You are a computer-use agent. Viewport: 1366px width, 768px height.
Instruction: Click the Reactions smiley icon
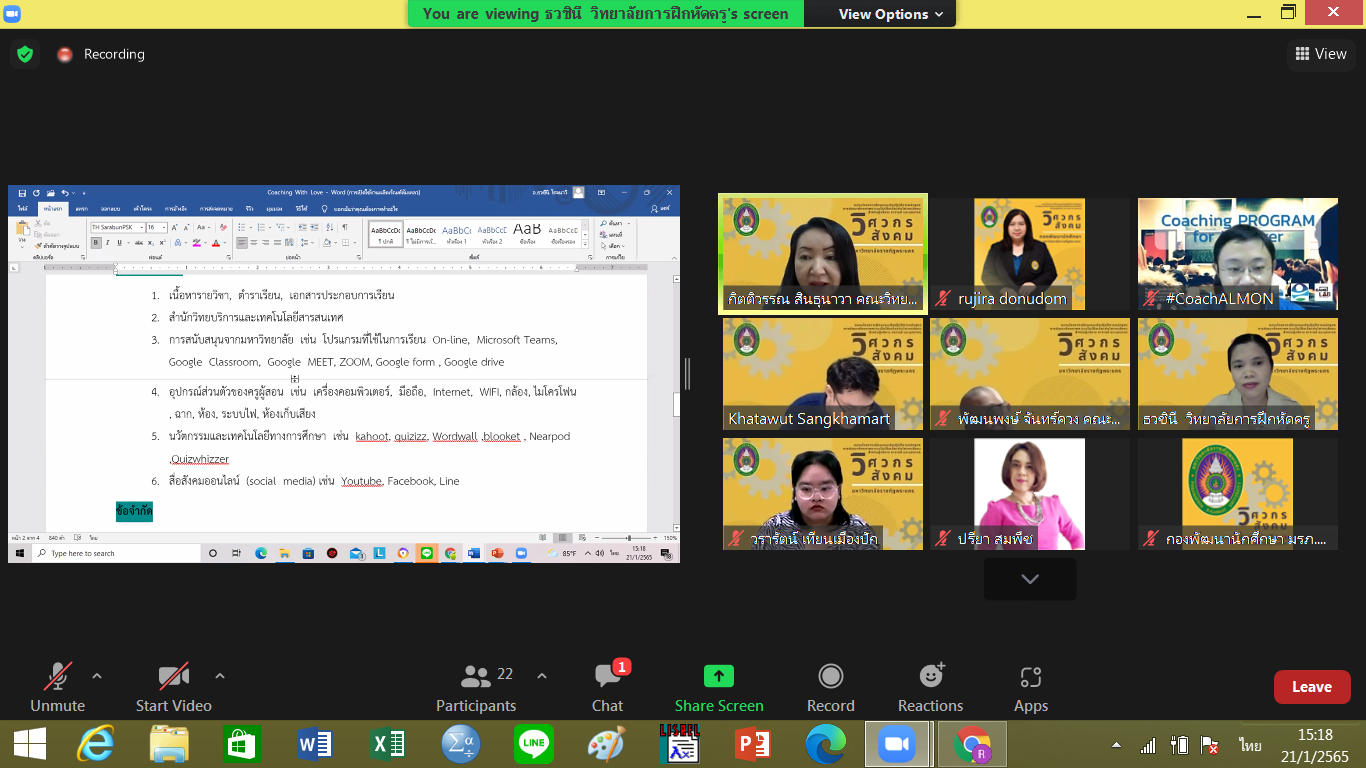[x=931, y=676]
